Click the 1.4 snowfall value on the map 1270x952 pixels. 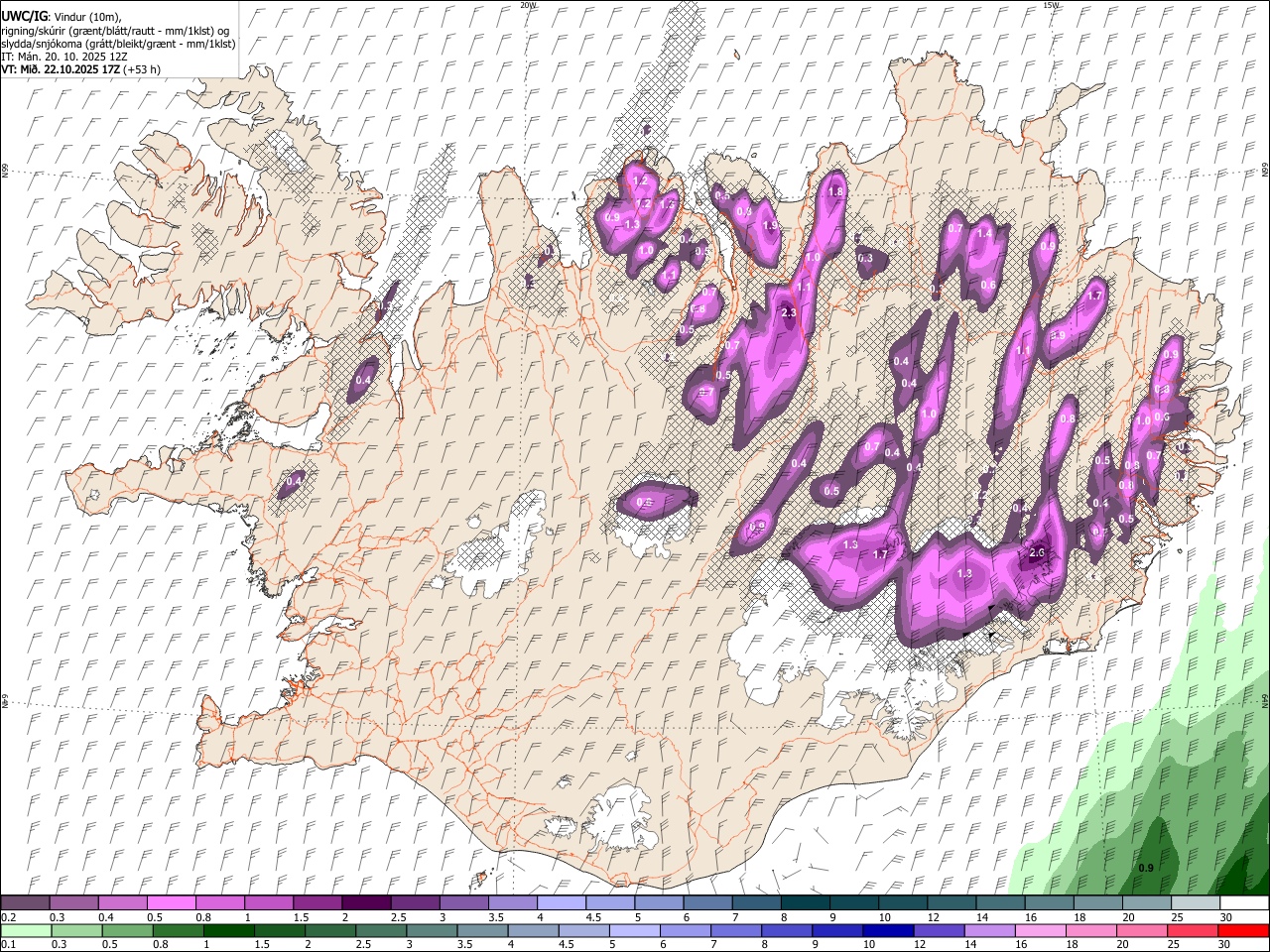984,233
